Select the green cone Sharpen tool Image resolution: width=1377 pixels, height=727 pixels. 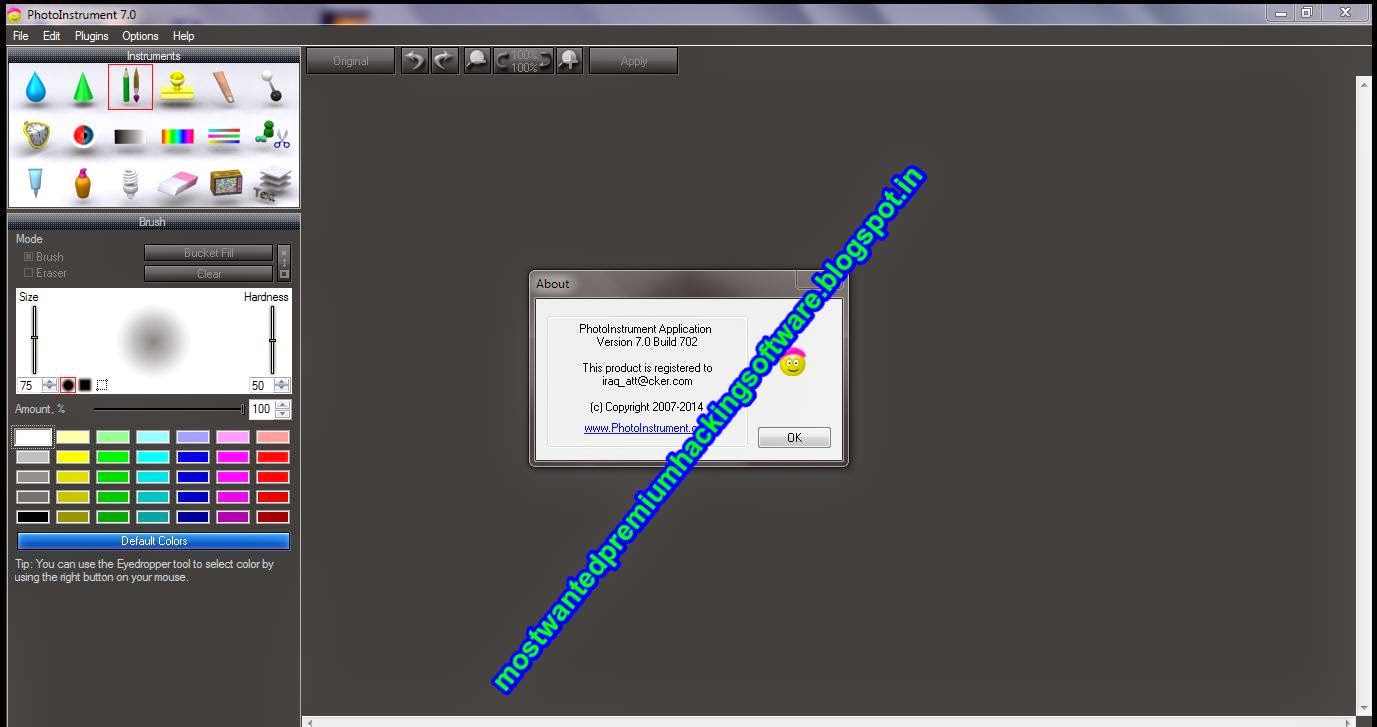tap(83, 88)
